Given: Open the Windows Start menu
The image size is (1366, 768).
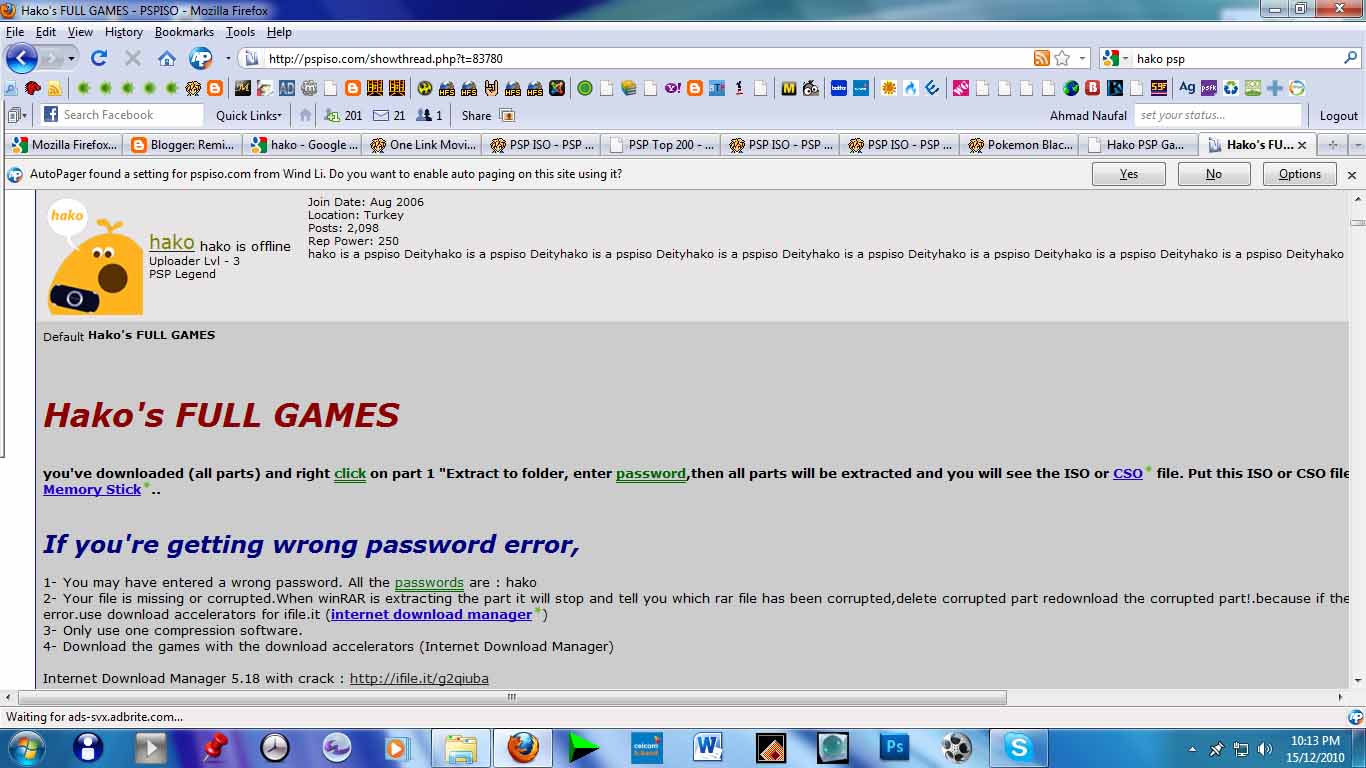Looking at the screenshot, I should tap(26, 747).
